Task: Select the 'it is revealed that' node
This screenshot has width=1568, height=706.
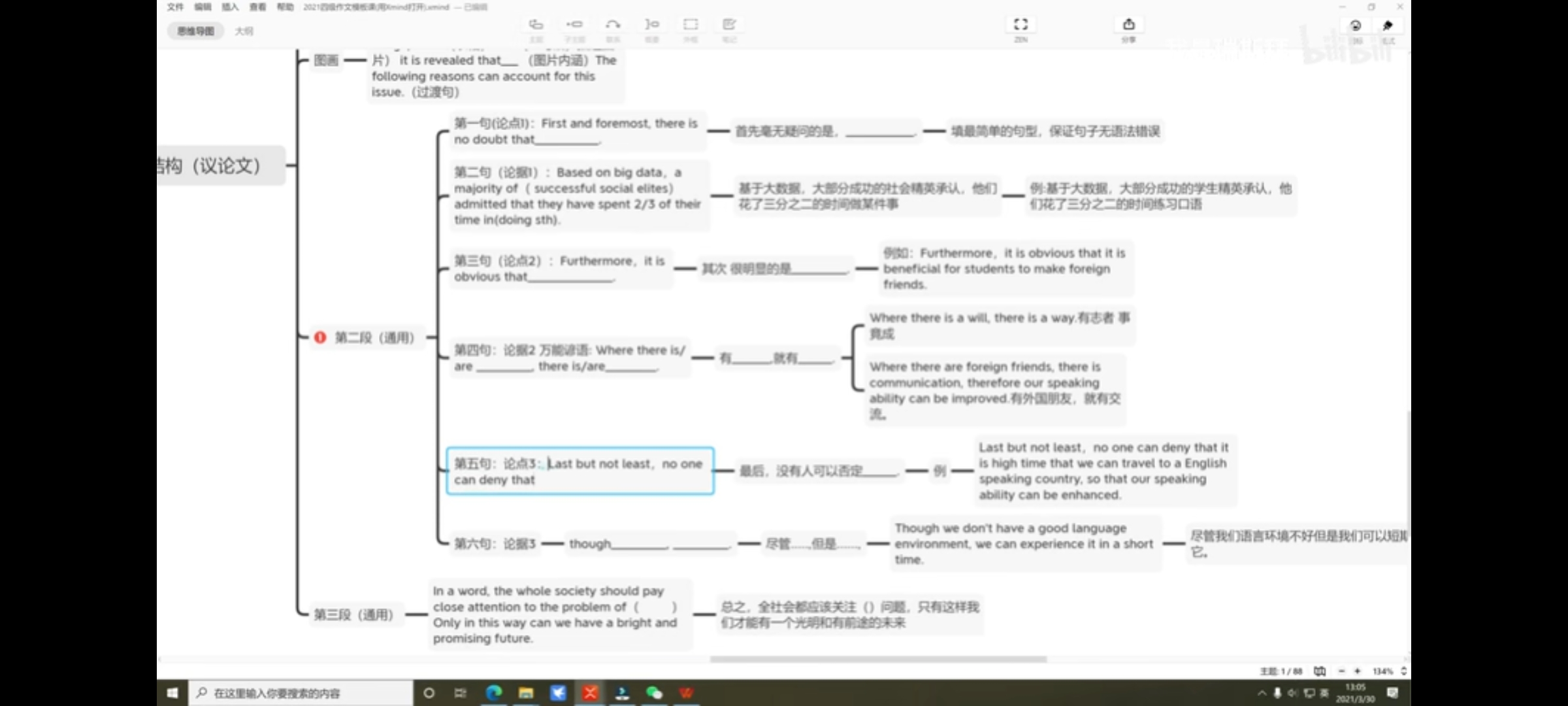Action: (495, 75)
